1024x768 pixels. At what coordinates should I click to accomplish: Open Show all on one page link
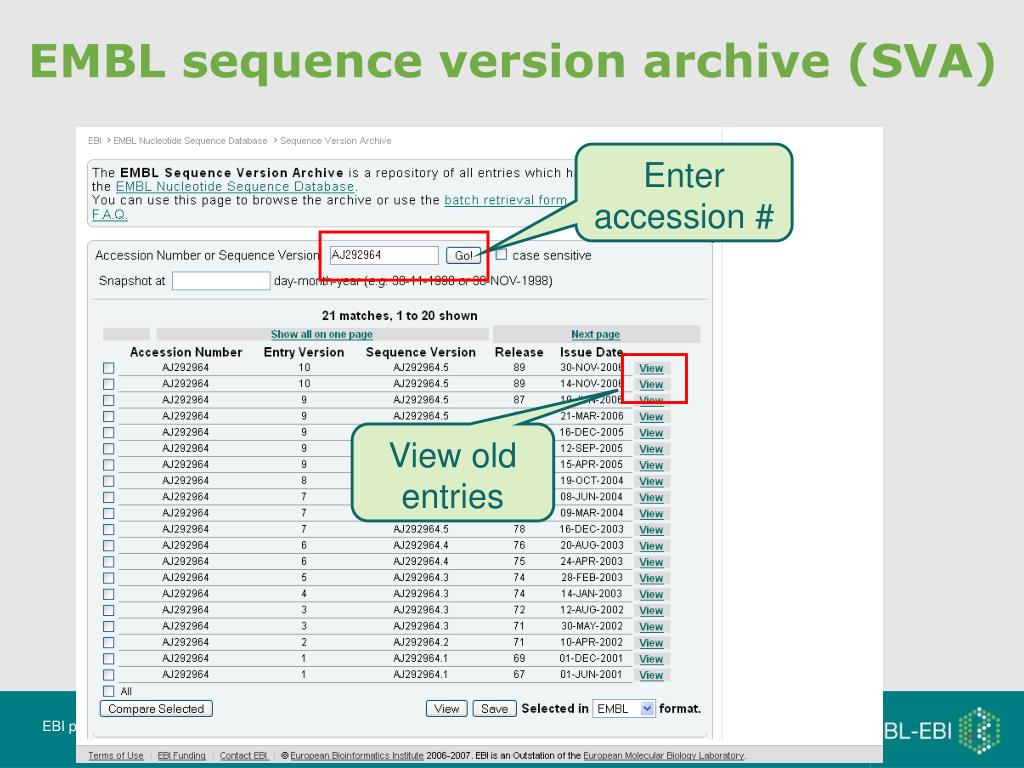[321, 334]
